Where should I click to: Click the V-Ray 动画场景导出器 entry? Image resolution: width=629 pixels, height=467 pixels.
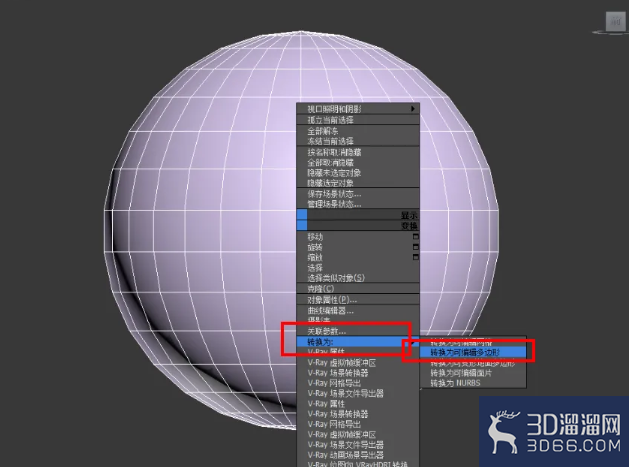pyautogui.click(x=358, y=455)
